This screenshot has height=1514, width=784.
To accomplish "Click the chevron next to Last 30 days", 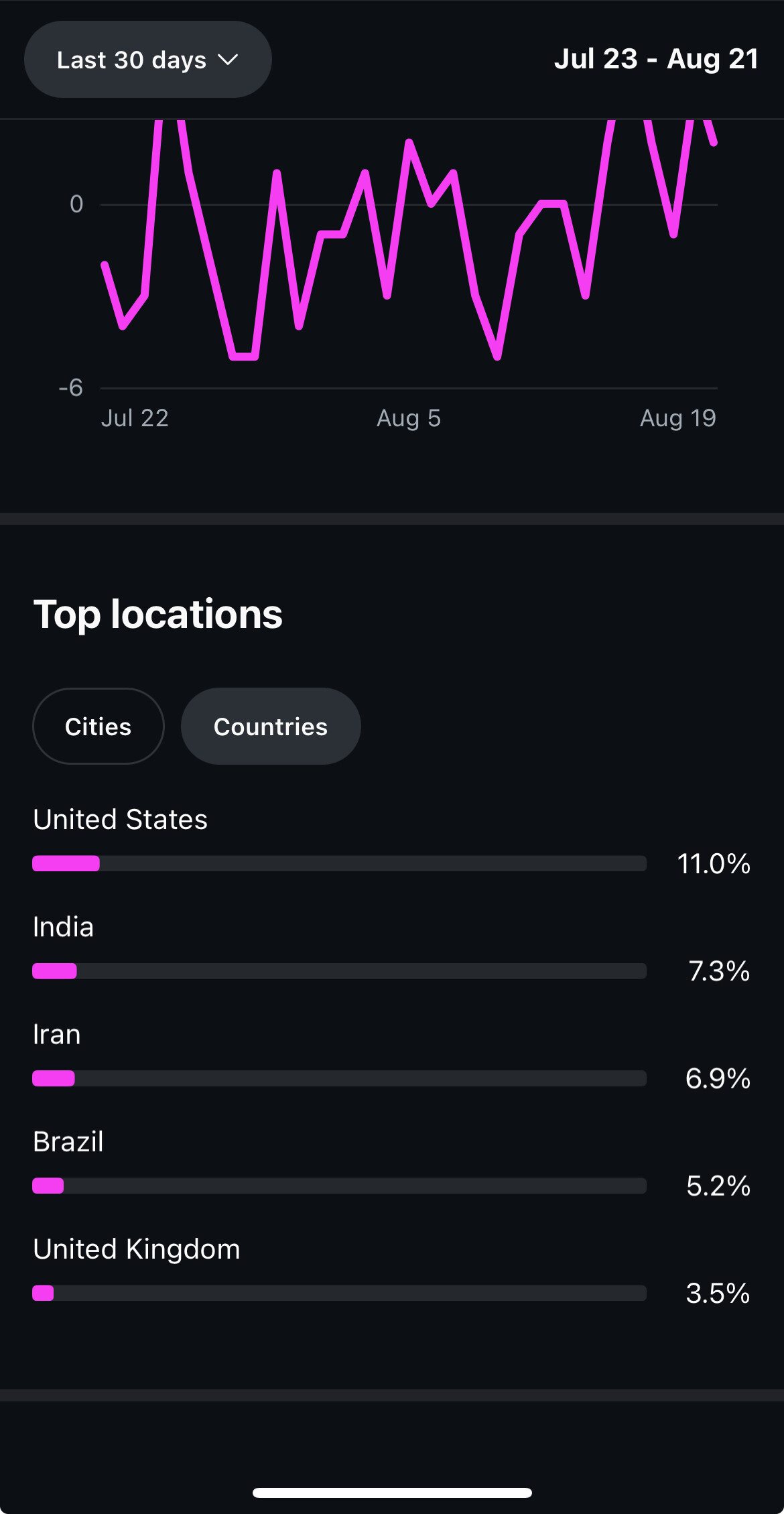I will (228, 60).
